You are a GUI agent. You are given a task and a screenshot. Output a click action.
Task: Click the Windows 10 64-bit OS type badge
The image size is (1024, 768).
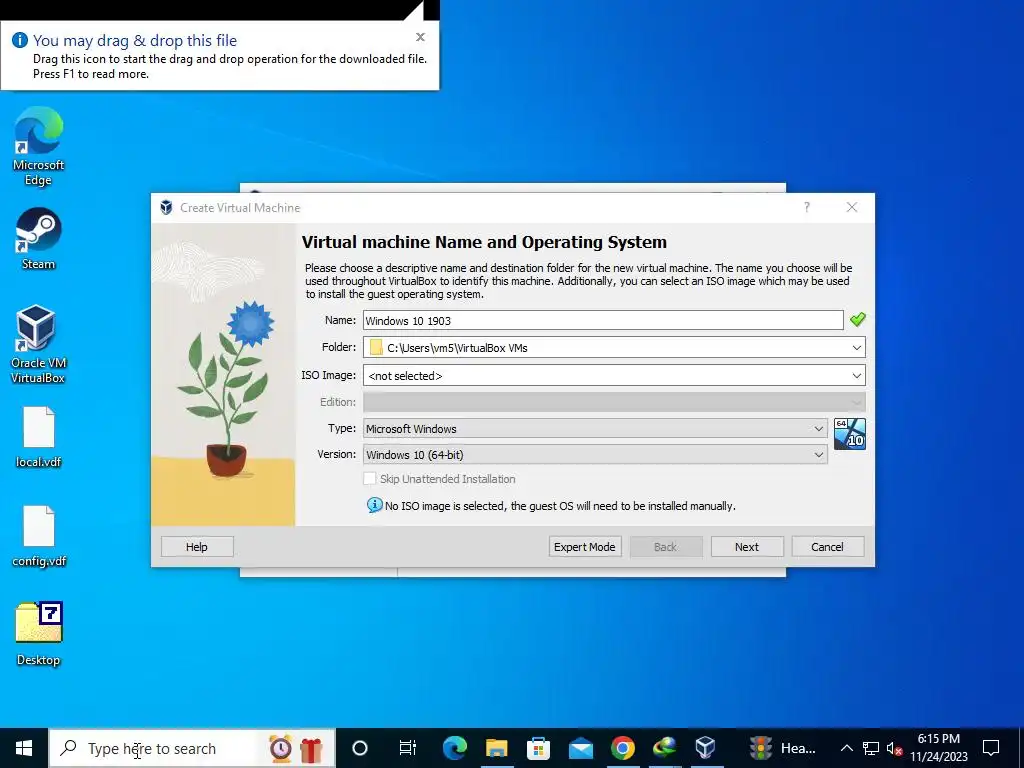[850, 434]
